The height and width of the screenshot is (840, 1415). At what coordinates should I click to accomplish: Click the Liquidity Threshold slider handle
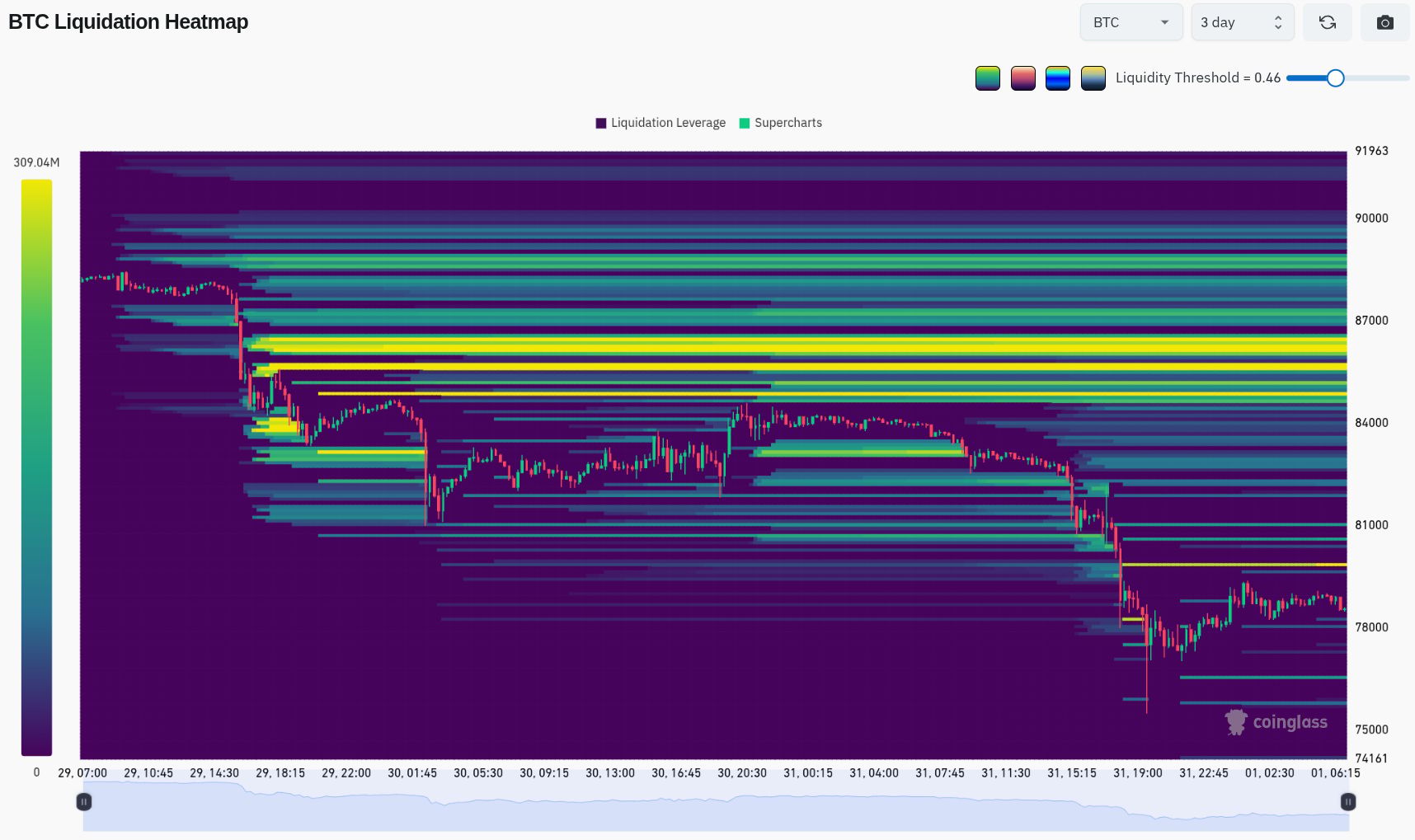click(1335, 78)
